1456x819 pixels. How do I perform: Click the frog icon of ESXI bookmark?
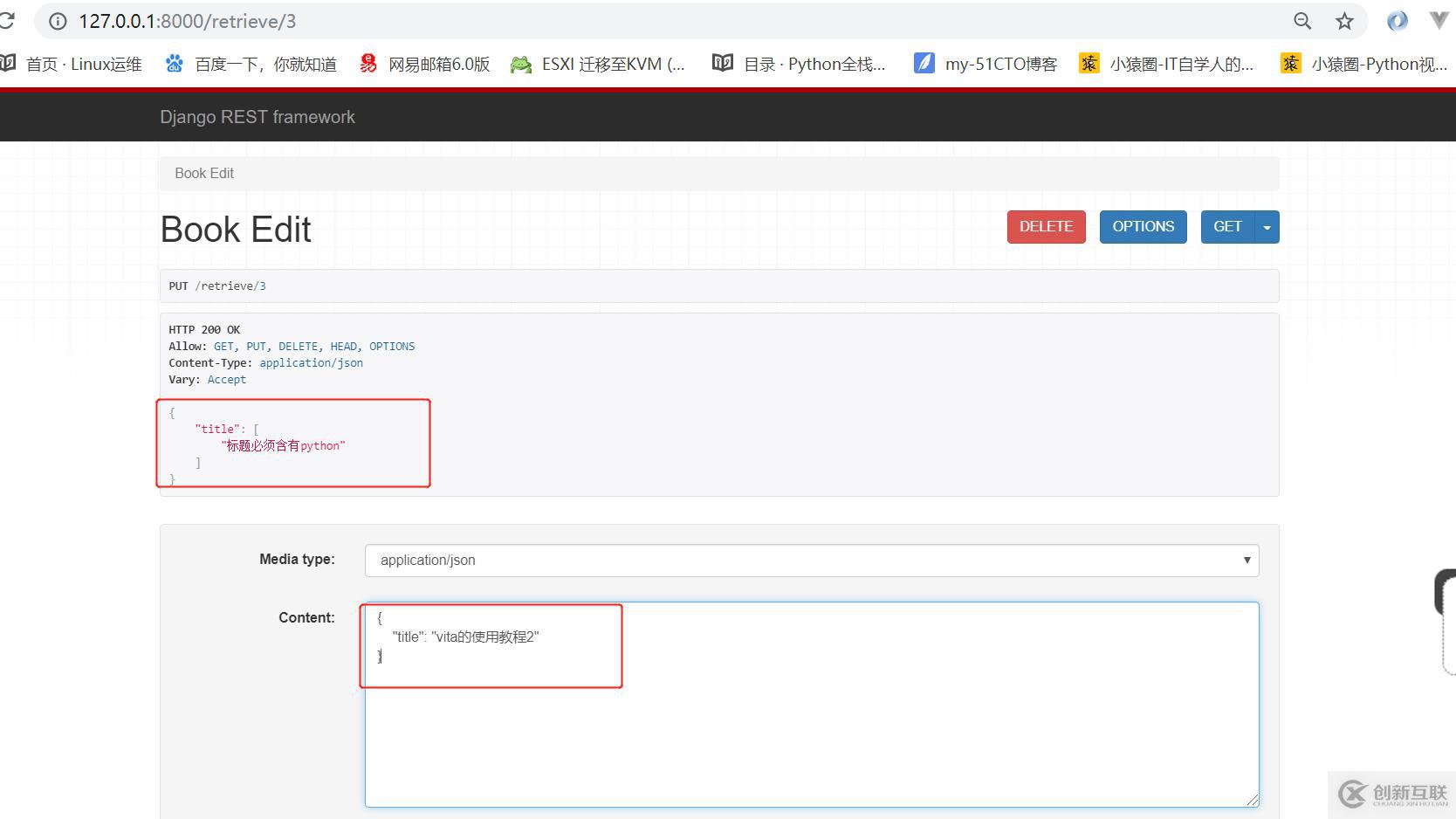pyautogui.click(x=521, y=64)
